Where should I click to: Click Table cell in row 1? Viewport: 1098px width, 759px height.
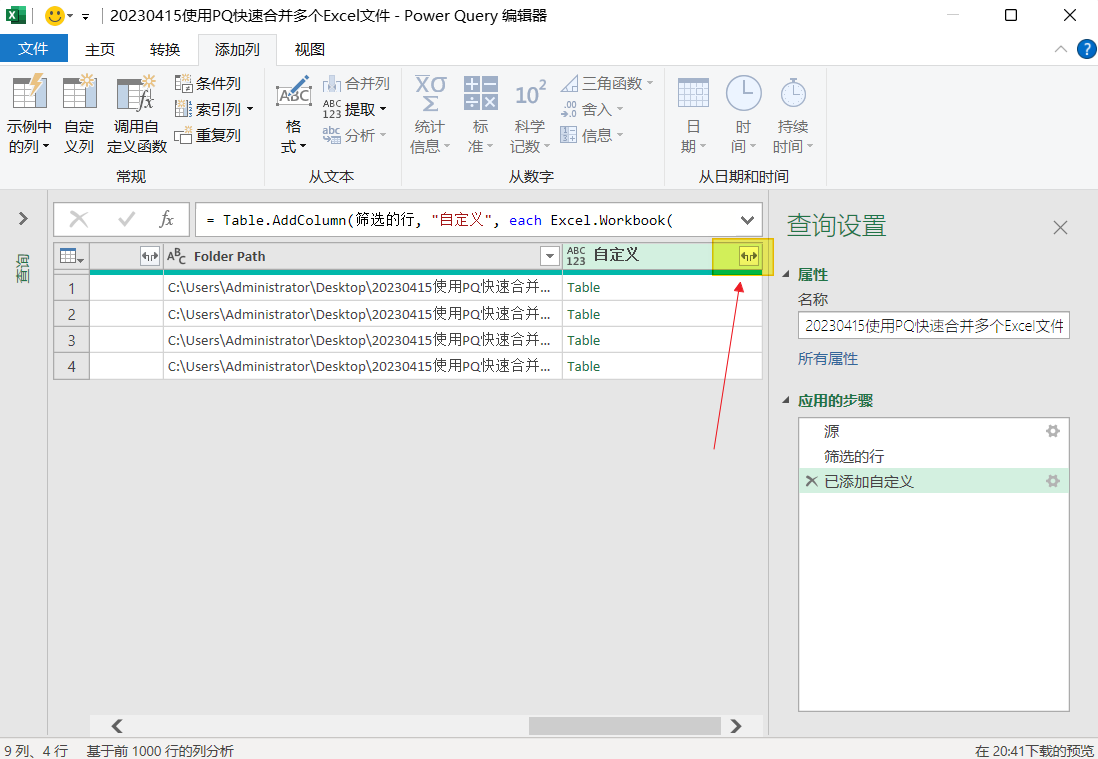tap(662, 288)
